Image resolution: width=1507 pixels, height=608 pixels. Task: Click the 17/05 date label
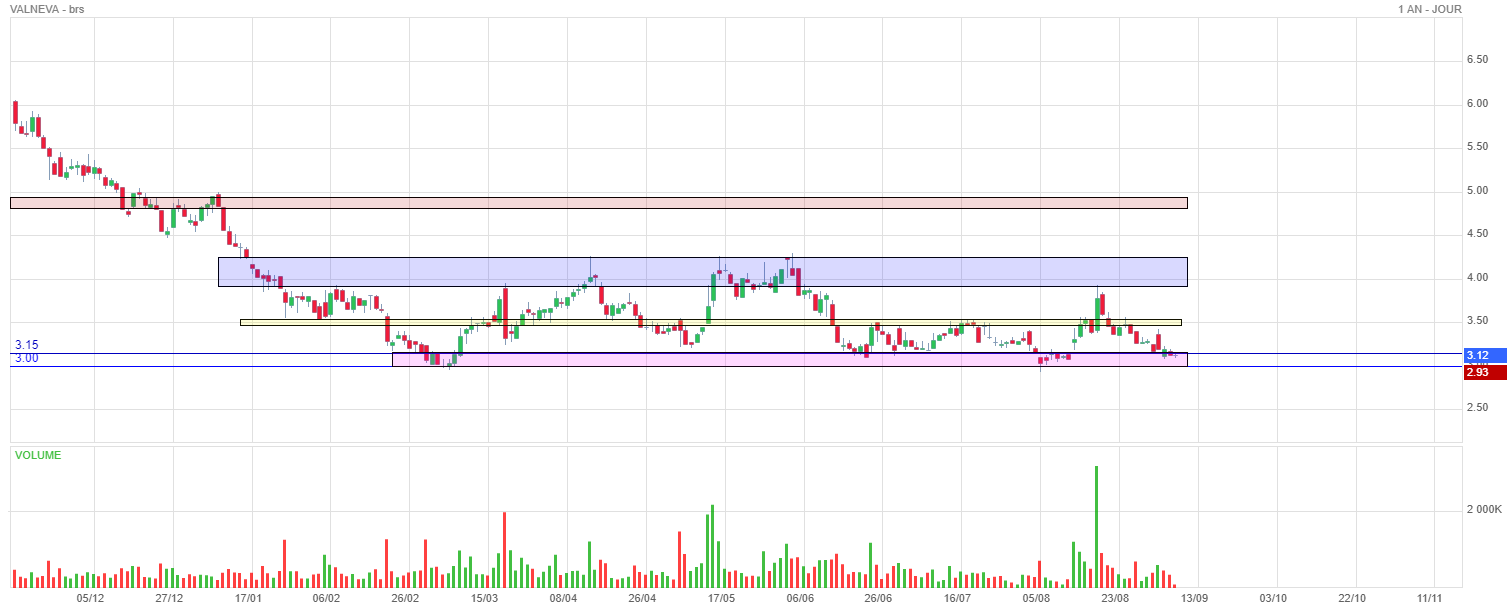(x=721, y=598)
